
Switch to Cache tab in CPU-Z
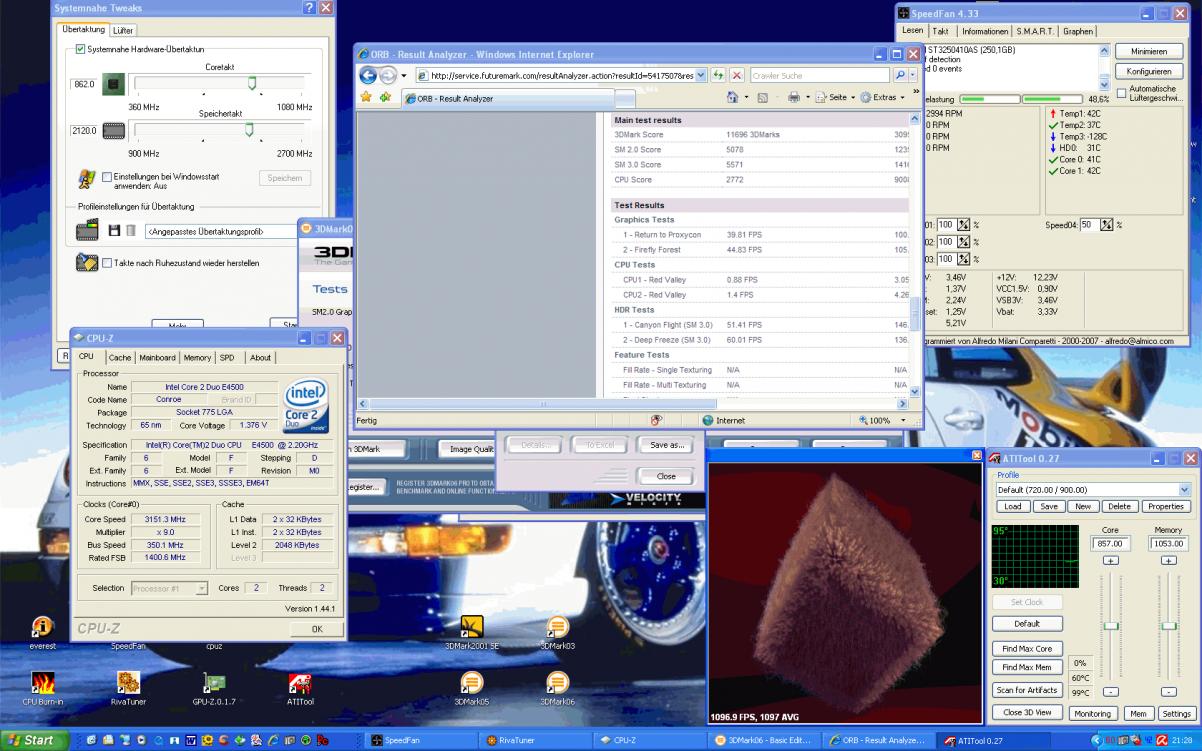pos(120,357)
